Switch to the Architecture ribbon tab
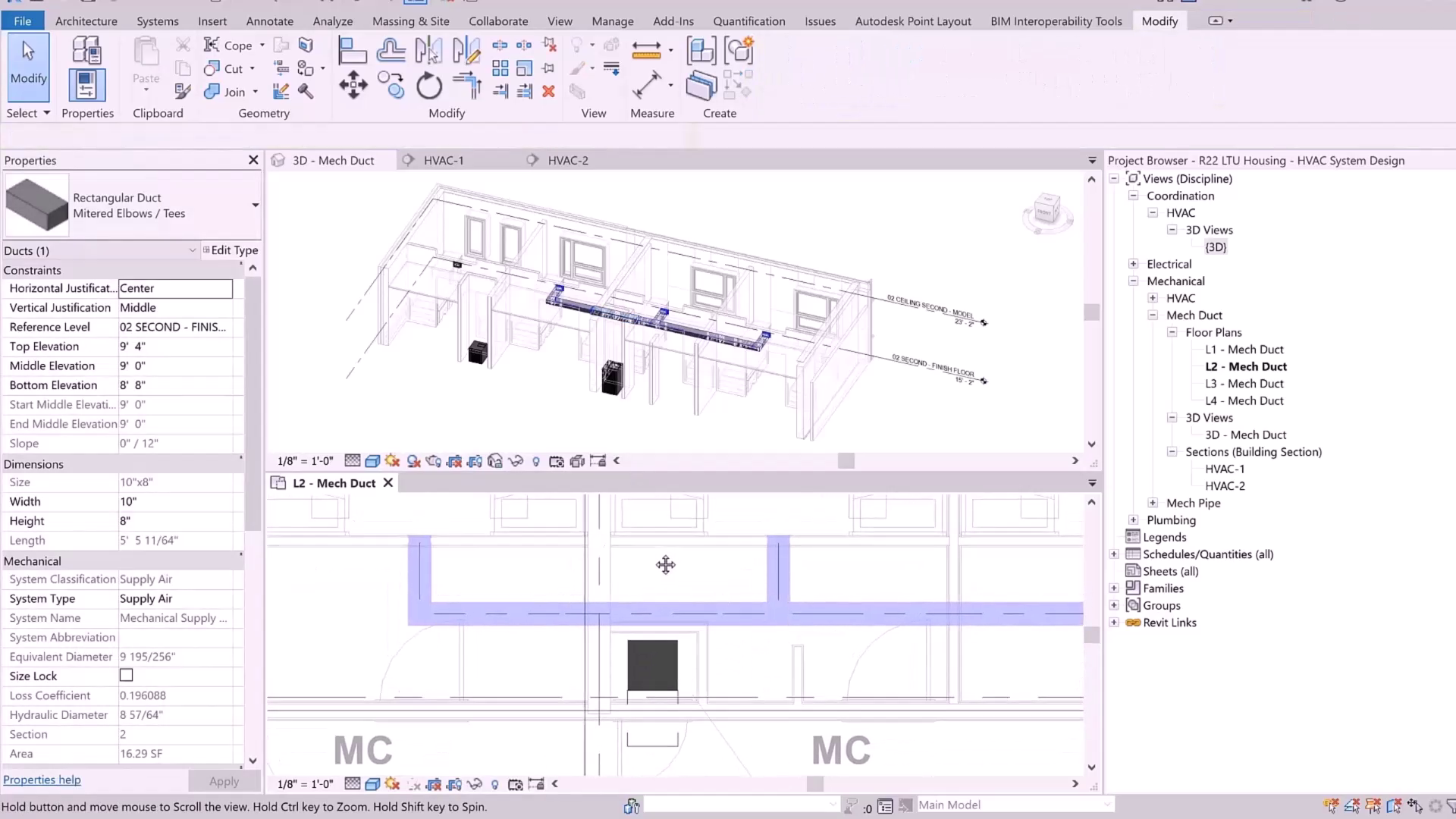 (86, 20)
